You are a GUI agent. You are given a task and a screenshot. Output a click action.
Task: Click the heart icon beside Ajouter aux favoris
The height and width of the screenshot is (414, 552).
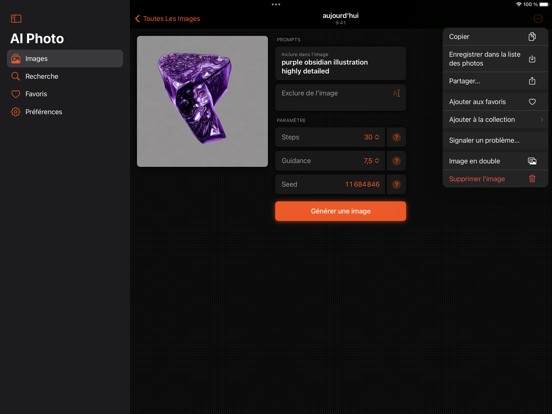coord(532,102)
